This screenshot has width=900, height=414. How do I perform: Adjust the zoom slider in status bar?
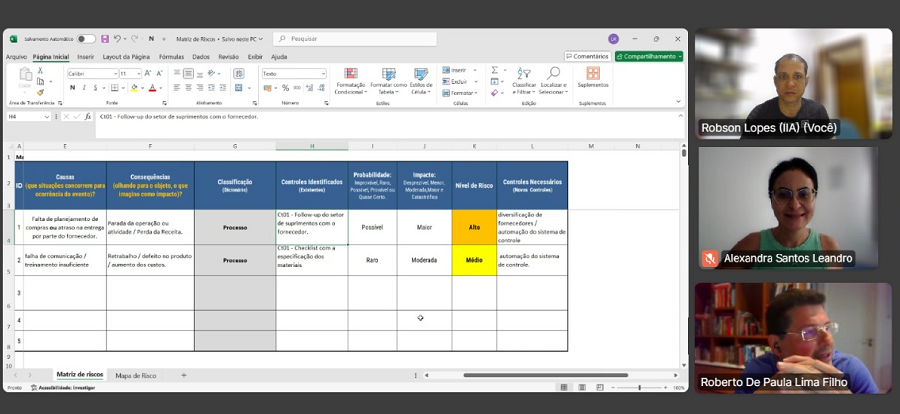(x=640, y=387)
